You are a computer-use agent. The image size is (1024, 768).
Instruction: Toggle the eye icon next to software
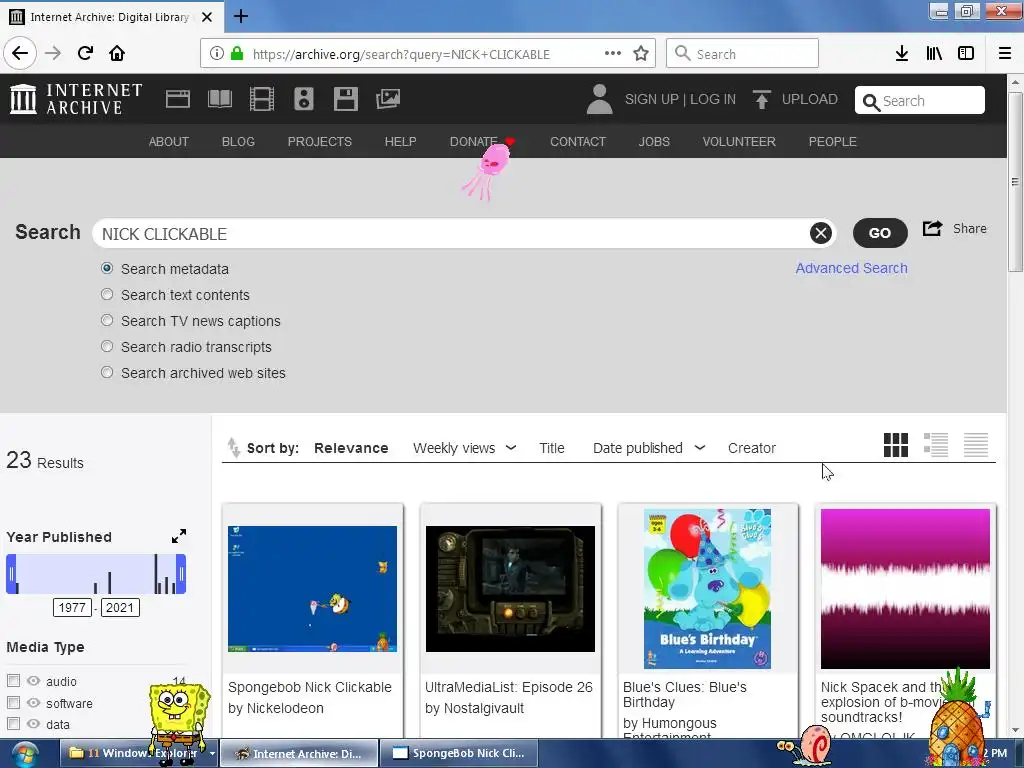click(33, 703)
